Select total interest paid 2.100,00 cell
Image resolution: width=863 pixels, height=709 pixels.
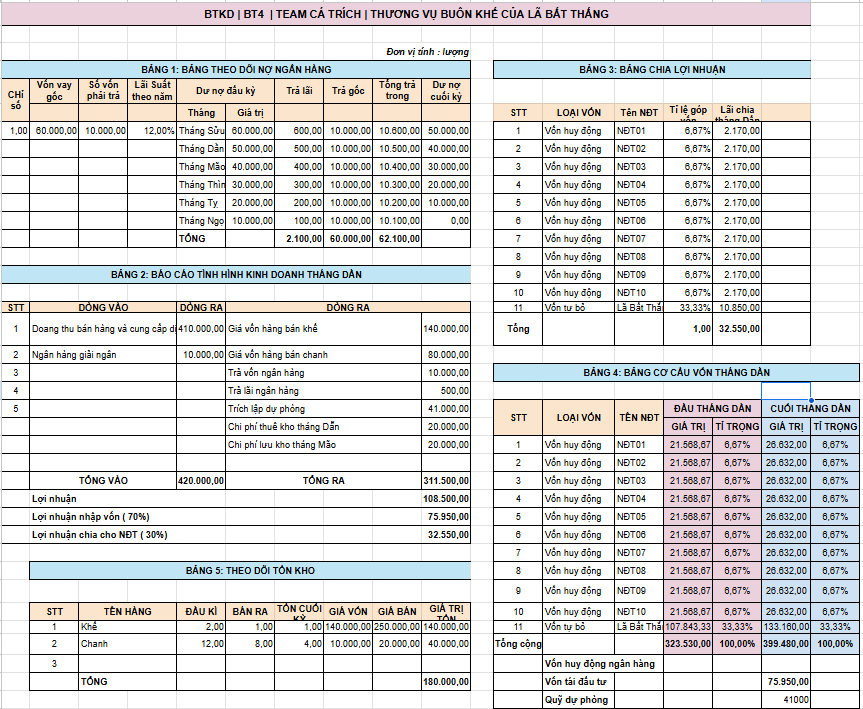click(x=299, y=238)
